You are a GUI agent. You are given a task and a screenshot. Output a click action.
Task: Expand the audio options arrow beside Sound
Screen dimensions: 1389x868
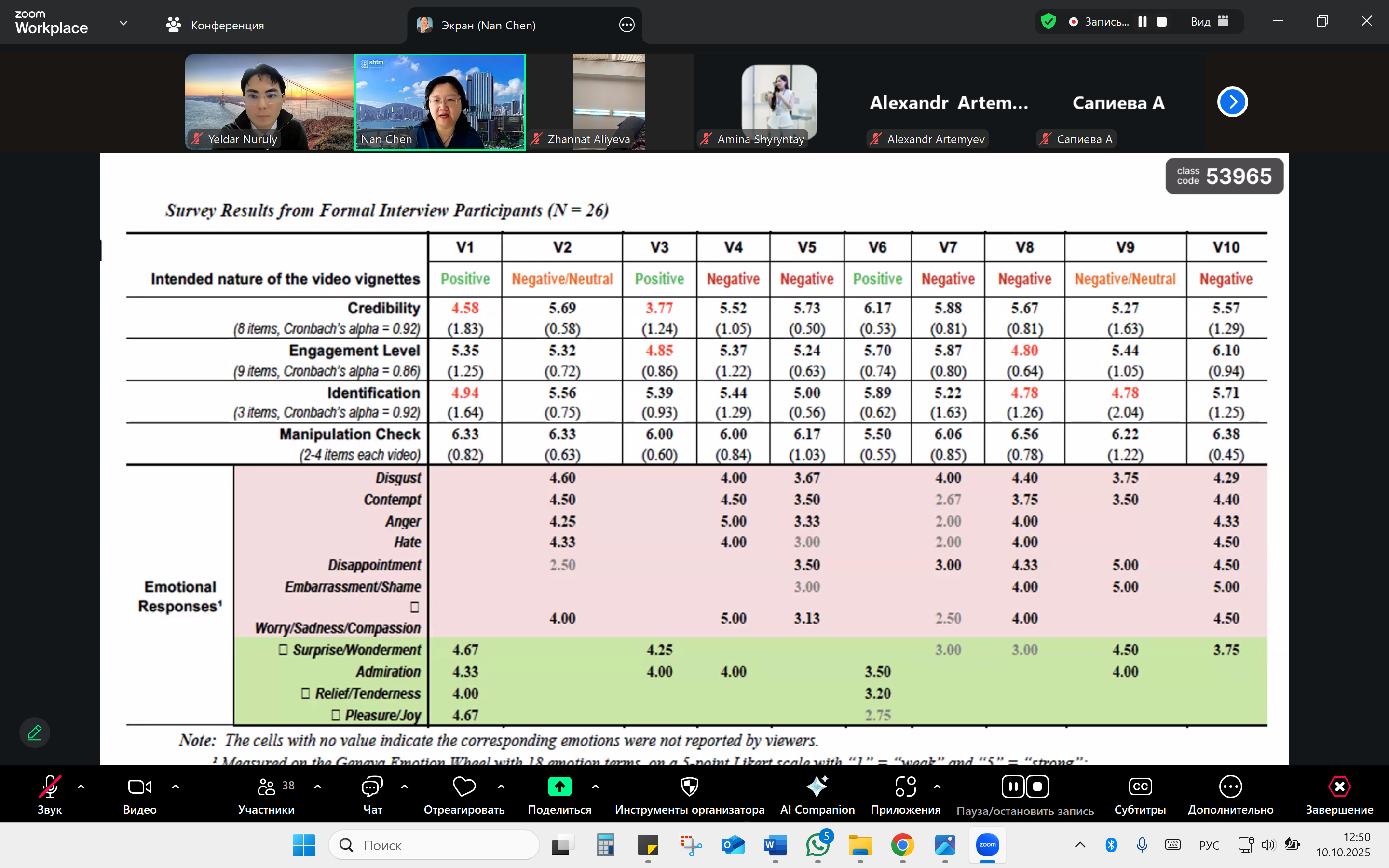81,787
